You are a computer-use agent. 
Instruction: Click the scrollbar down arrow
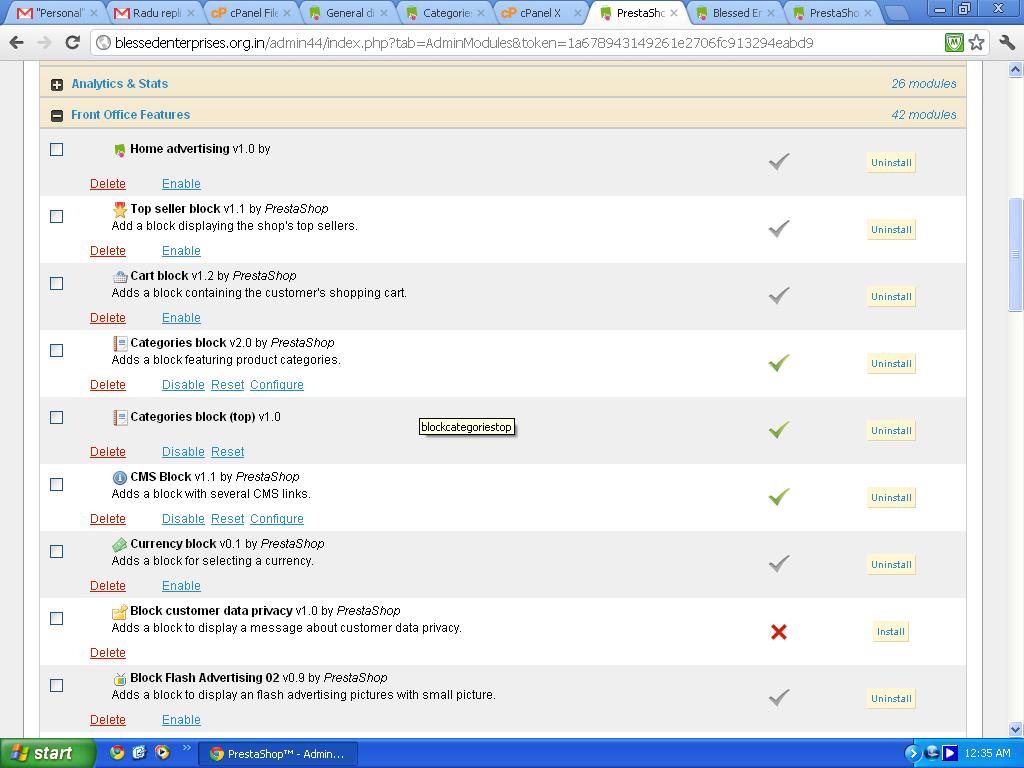1016,729
